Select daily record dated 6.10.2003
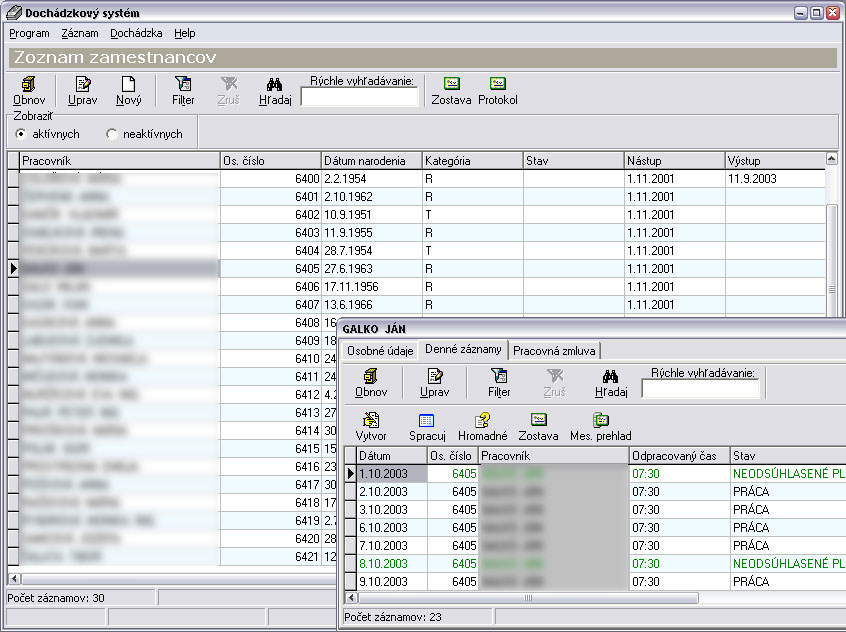This screenshot has width=846, height=632. click(595, 528)
